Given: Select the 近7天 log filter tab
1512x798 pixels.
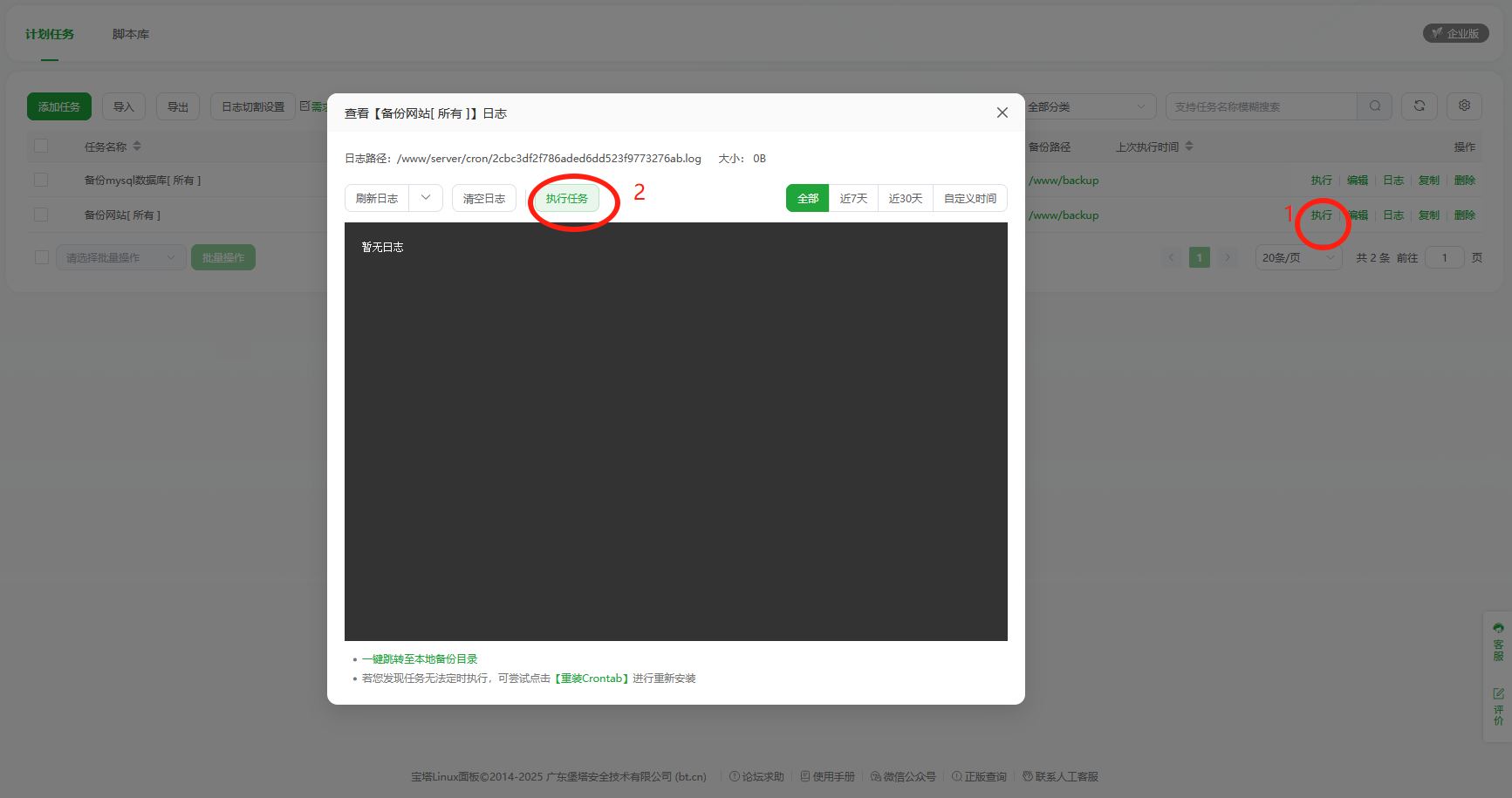Looking at the screenshot, I should coord(853,199).
